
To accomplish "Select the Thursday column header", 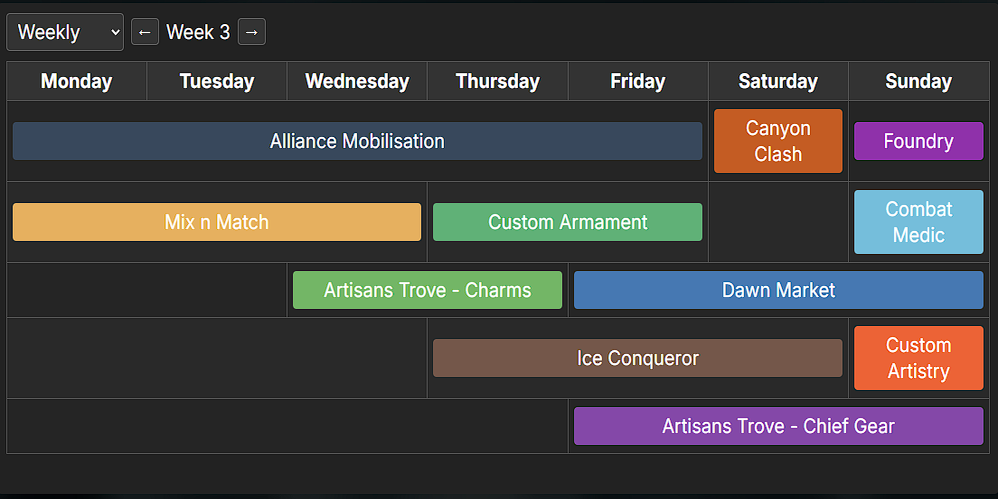I will coord(497,81).
